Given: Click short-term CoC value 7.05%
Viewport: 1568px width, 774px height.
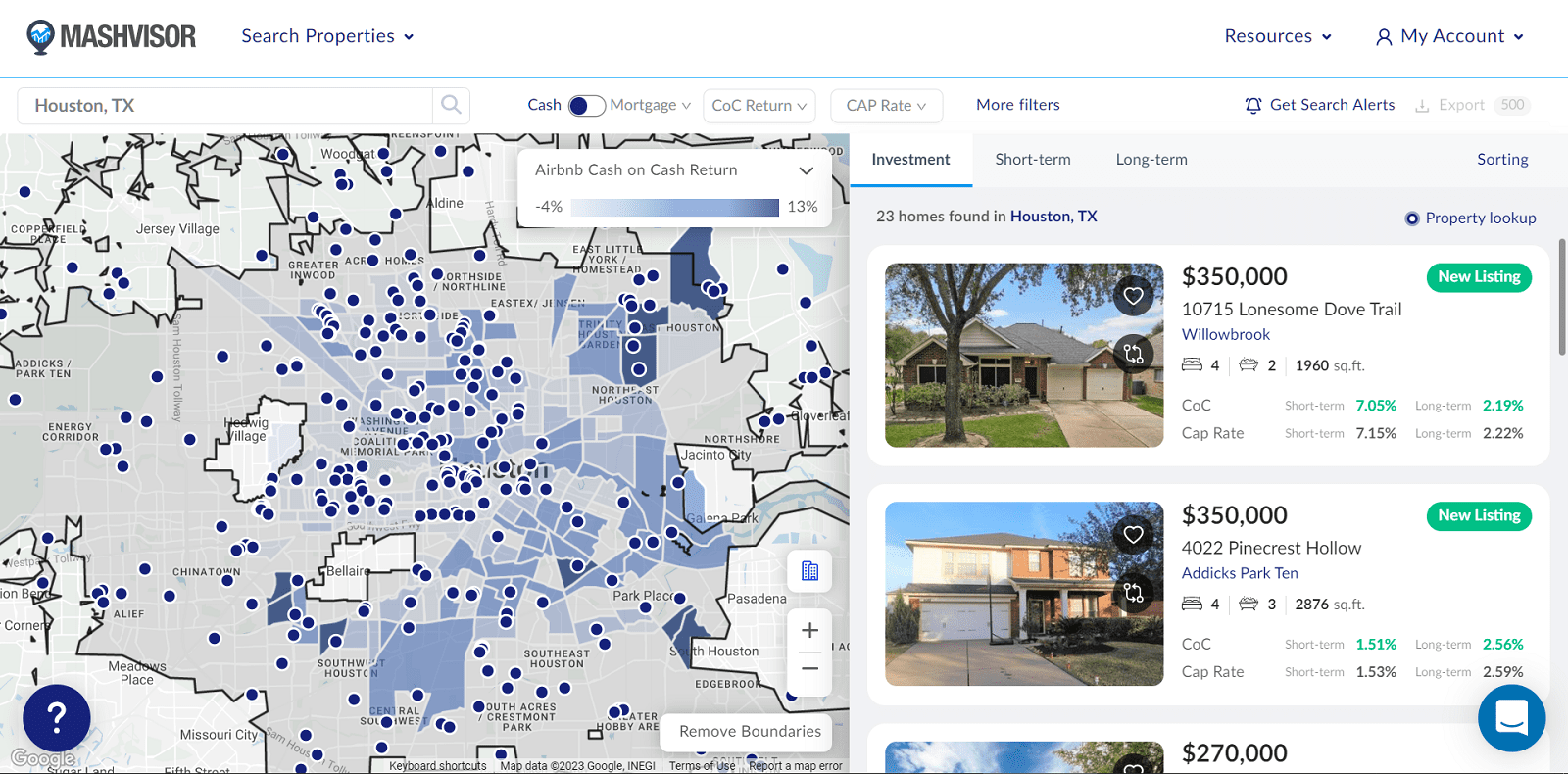Looking at the screenshot, I should 1376,406.
